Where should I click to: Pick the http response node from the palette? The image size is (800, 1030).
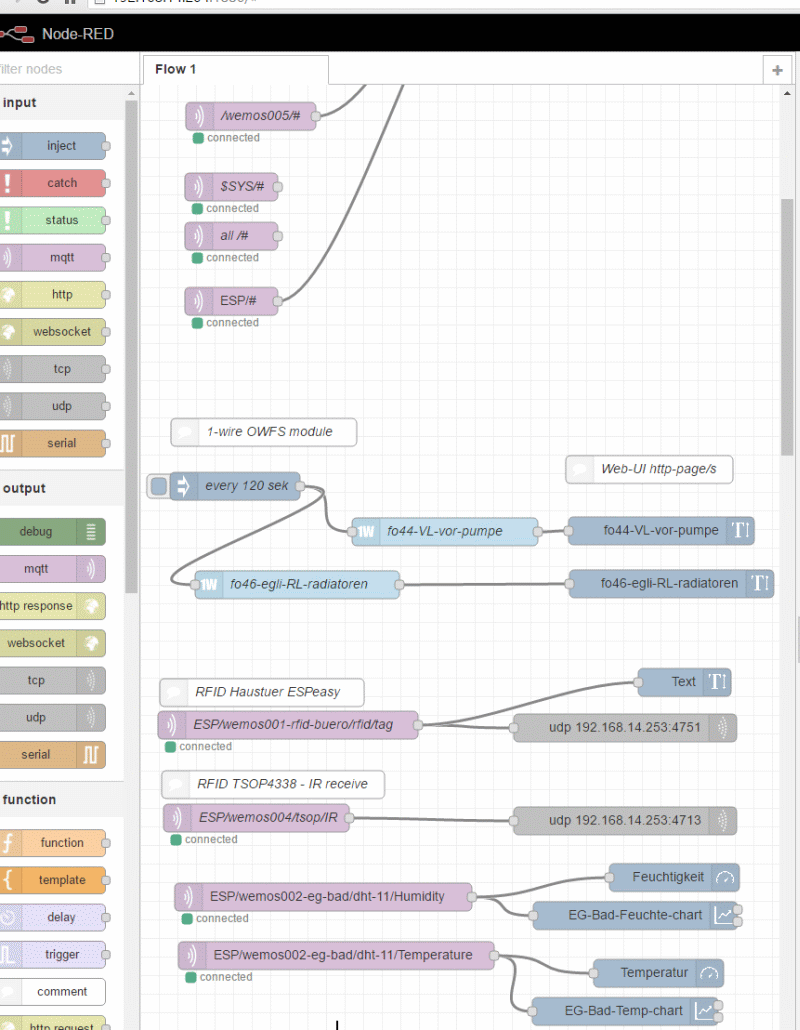(x=53, y=606)
